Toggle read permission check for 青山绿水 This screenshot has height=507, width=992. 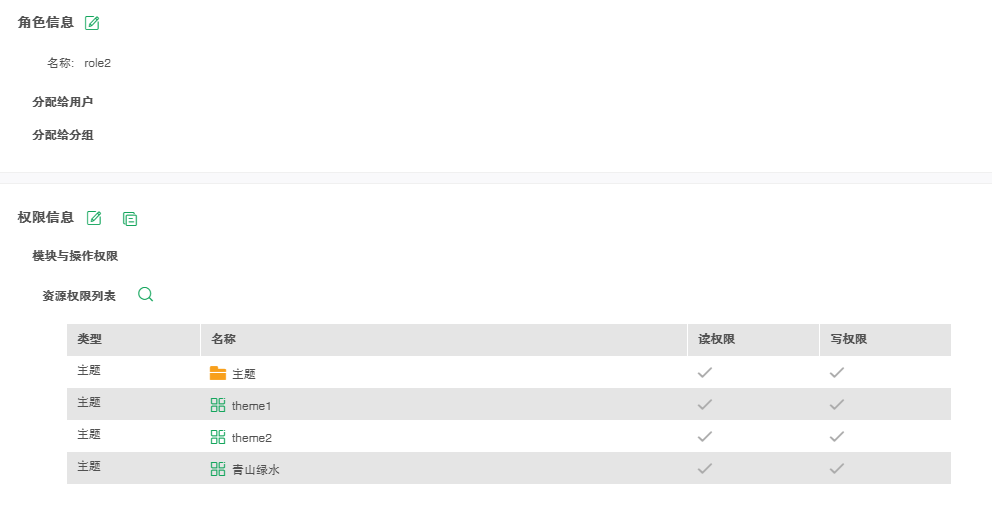point(705,469)
